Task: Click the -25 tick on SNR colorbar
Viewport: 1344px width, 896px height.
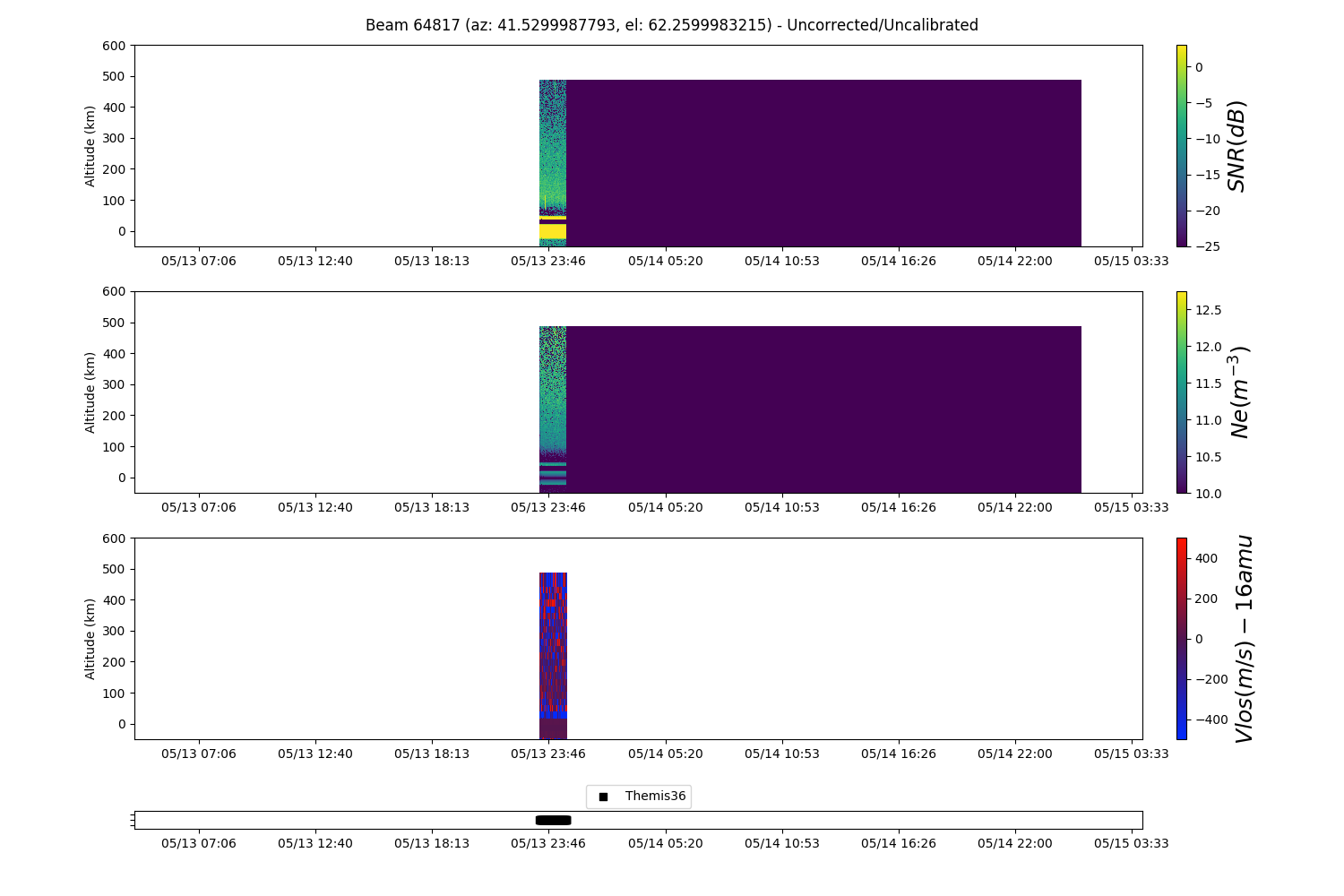Action: pyautogui.click(x=1206, y=246)
